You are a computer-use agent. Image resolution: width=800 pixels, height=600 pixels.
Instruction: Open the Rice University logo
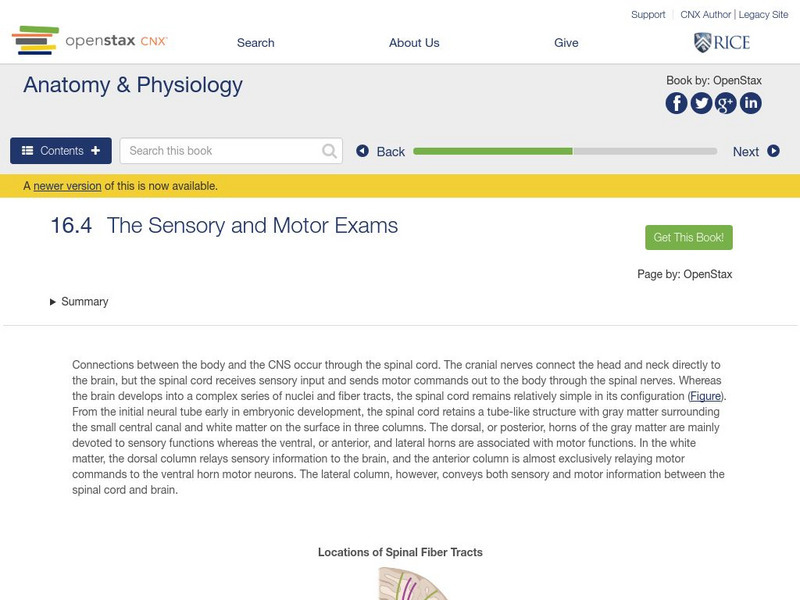(x=721, y=42)
